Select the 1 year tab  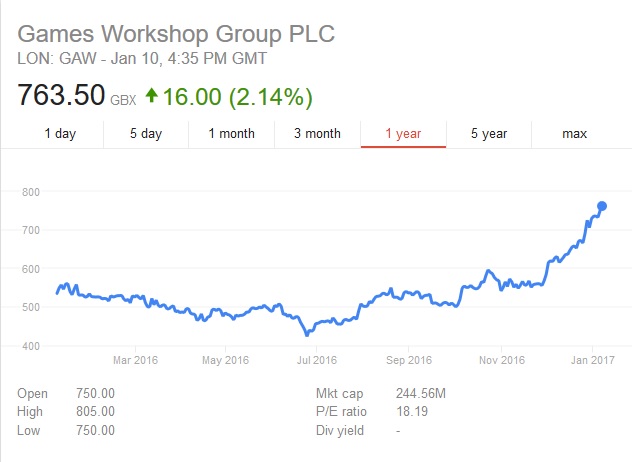pos(403,133)
